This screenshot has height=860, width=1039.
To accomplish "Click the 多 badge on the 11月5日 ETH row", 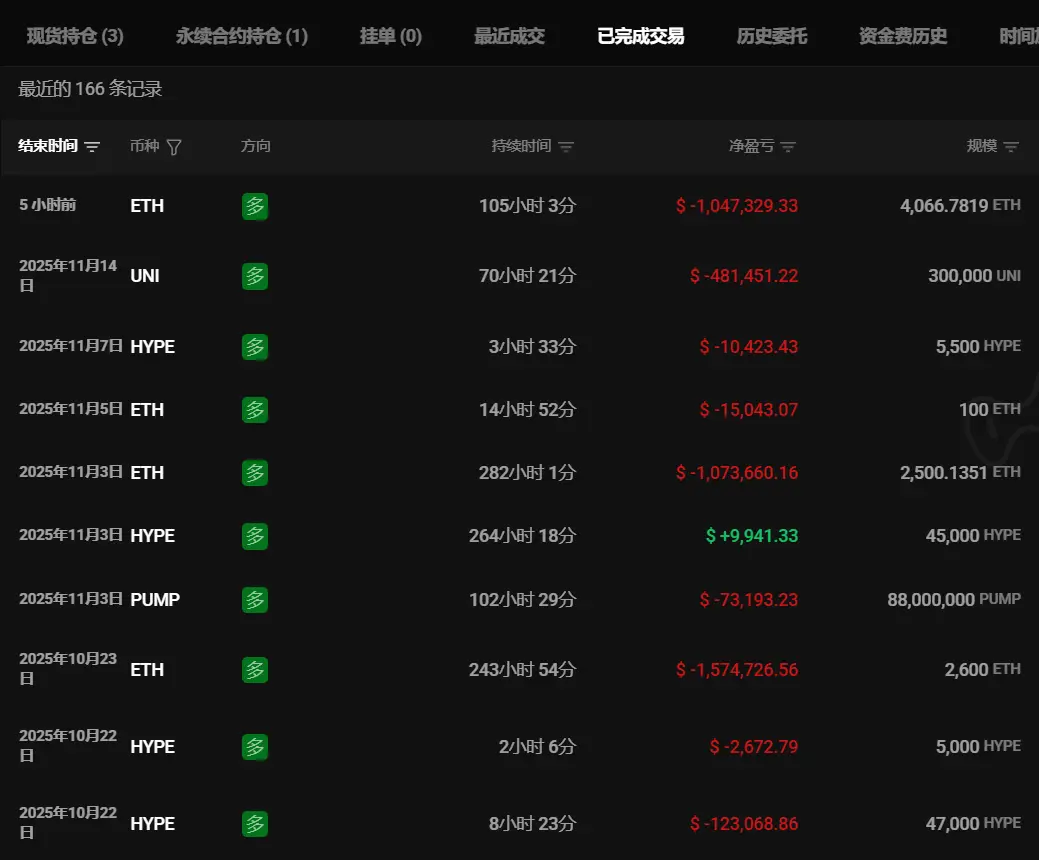I will click(254, 409).
